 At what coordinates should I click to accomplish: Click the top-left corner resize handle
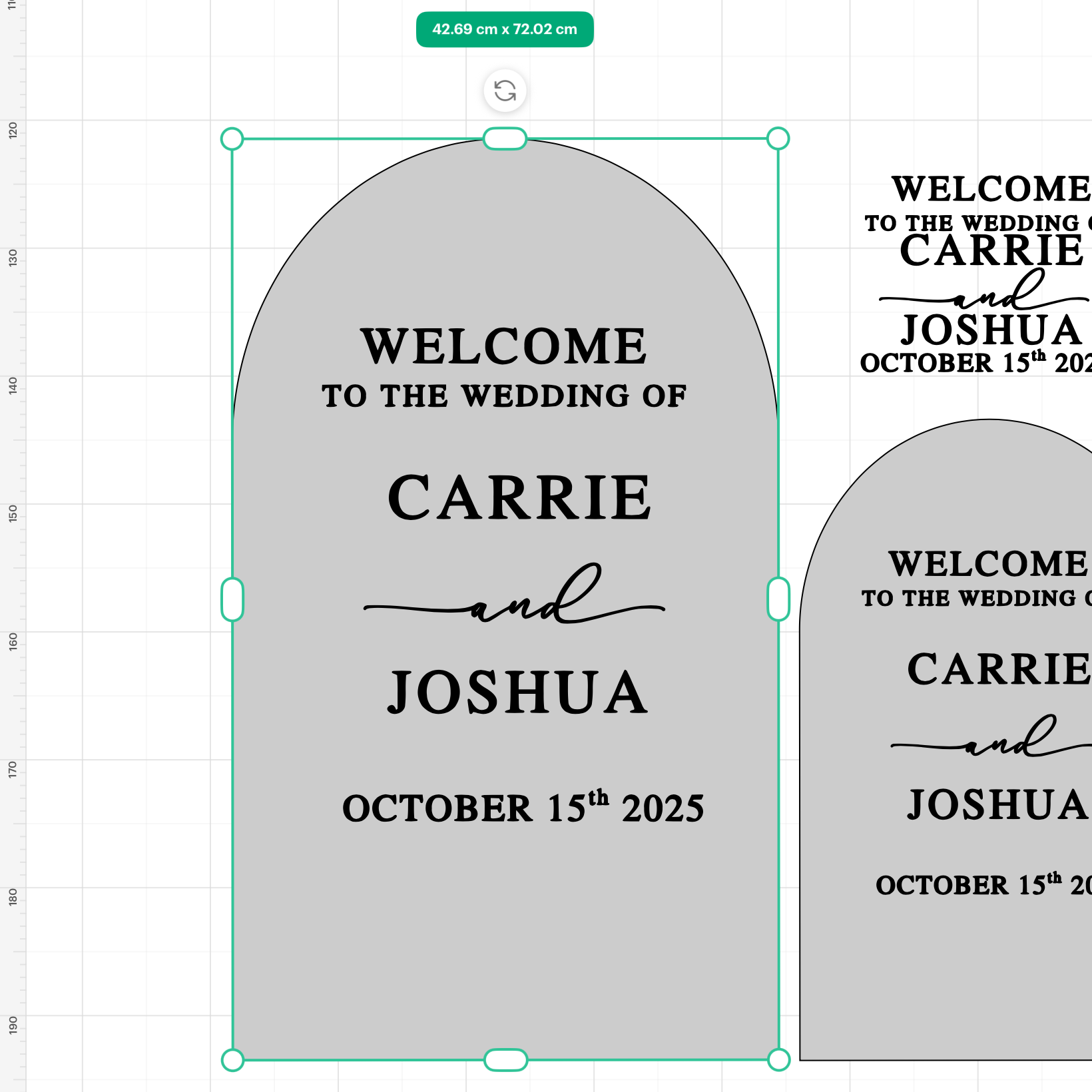[x=232, y=139]
